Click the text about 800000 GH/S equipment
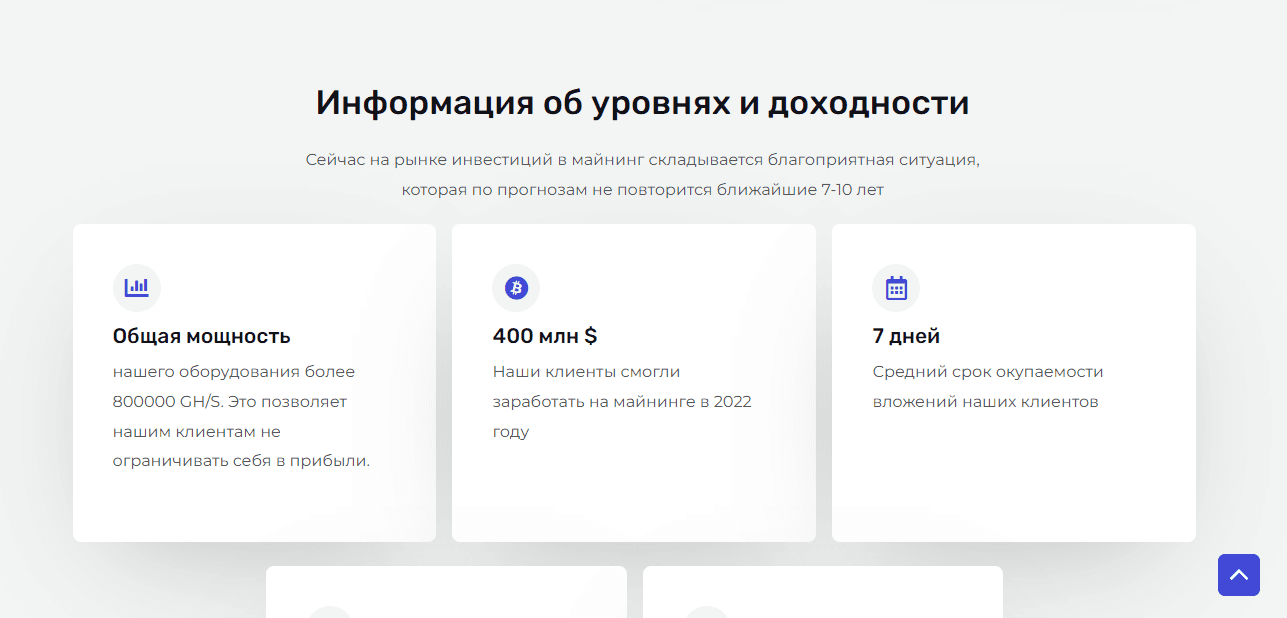The width and height of the screenshot is (1287, 618). [241, 416]
